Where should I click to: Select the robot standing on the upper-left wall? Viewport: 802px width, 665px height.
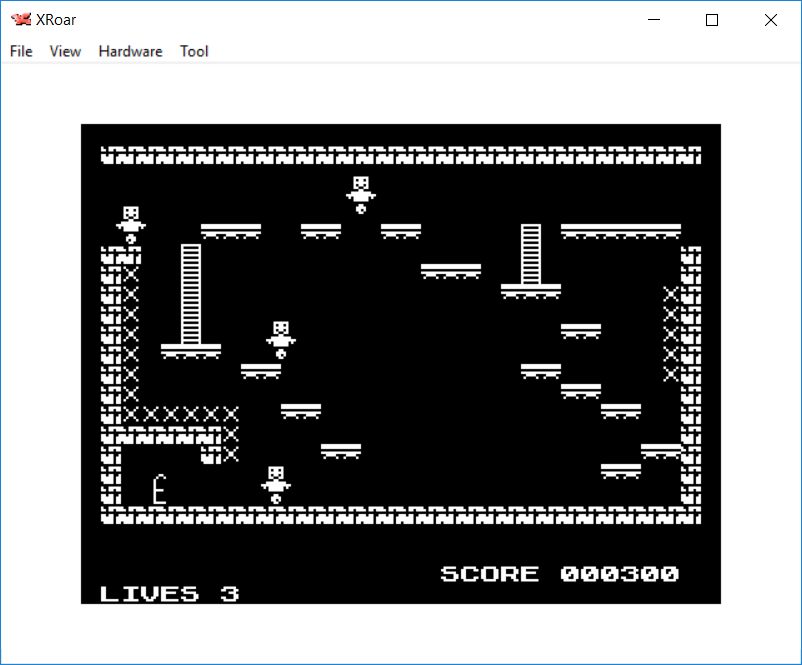[130, 225]
